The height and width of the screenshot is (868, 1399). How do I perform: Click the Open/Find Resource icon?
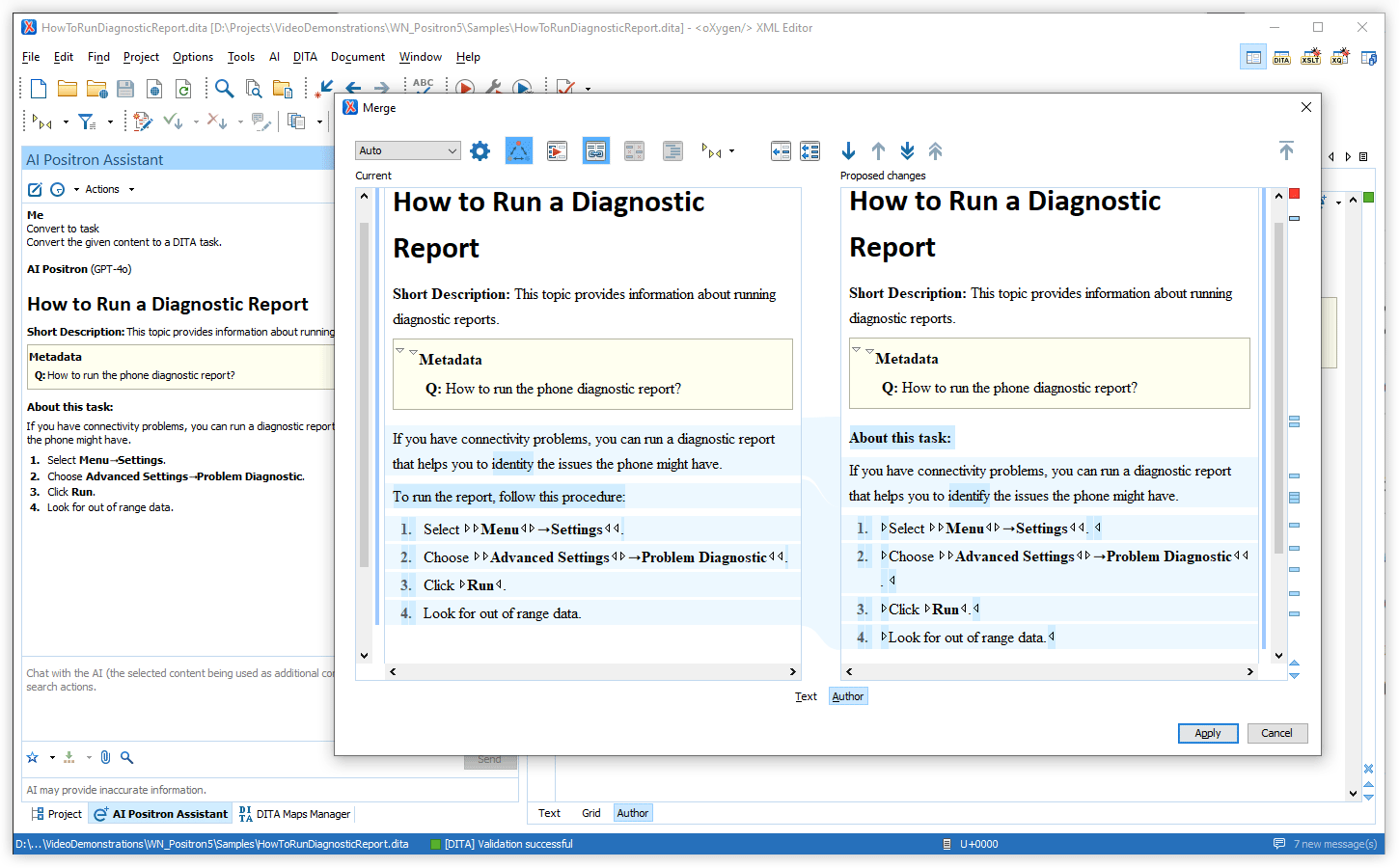pos(283,89)
